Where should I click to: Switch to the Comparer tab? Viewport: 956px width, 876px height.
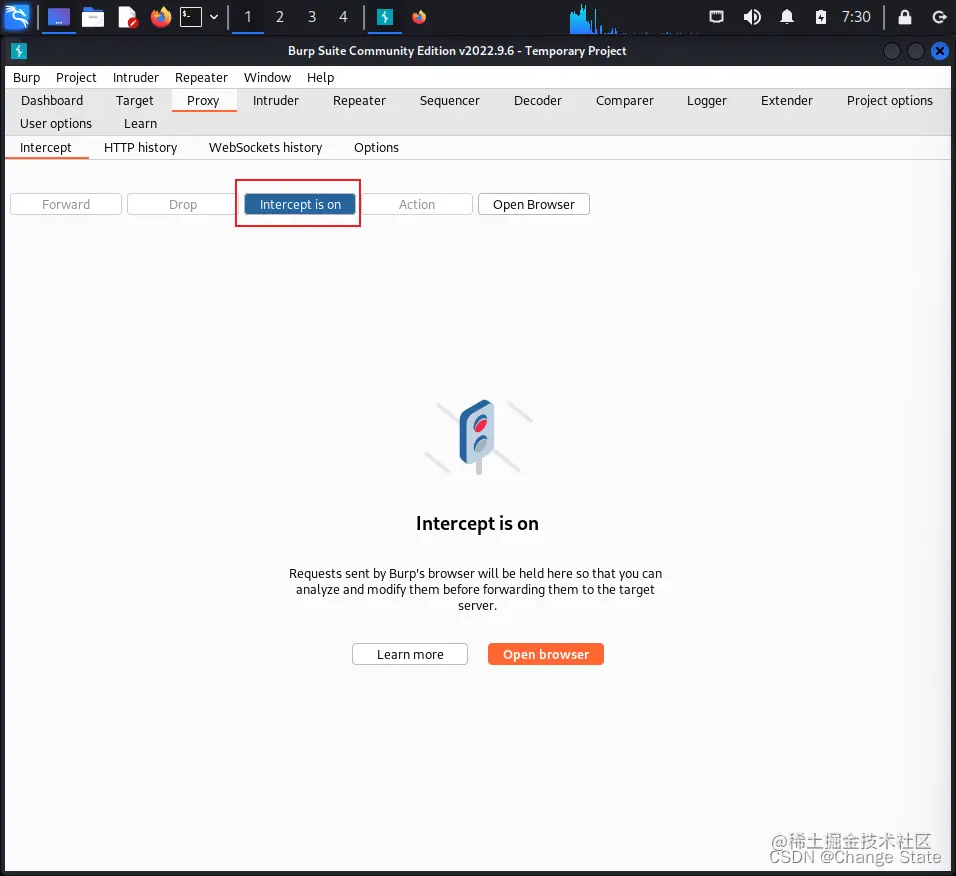coord(624,101)
